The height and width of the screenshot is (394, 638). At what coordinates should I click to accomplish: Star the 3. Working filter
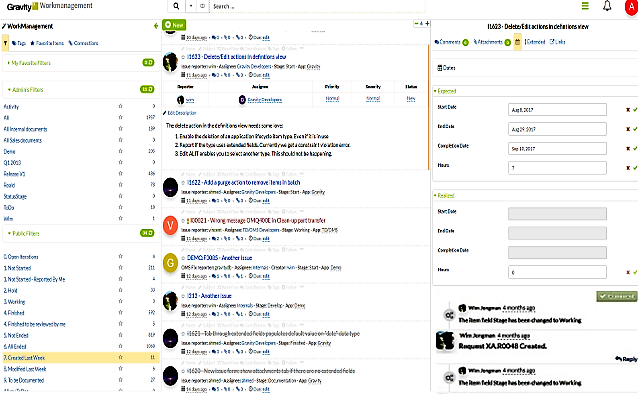click(x=120, y=301)
